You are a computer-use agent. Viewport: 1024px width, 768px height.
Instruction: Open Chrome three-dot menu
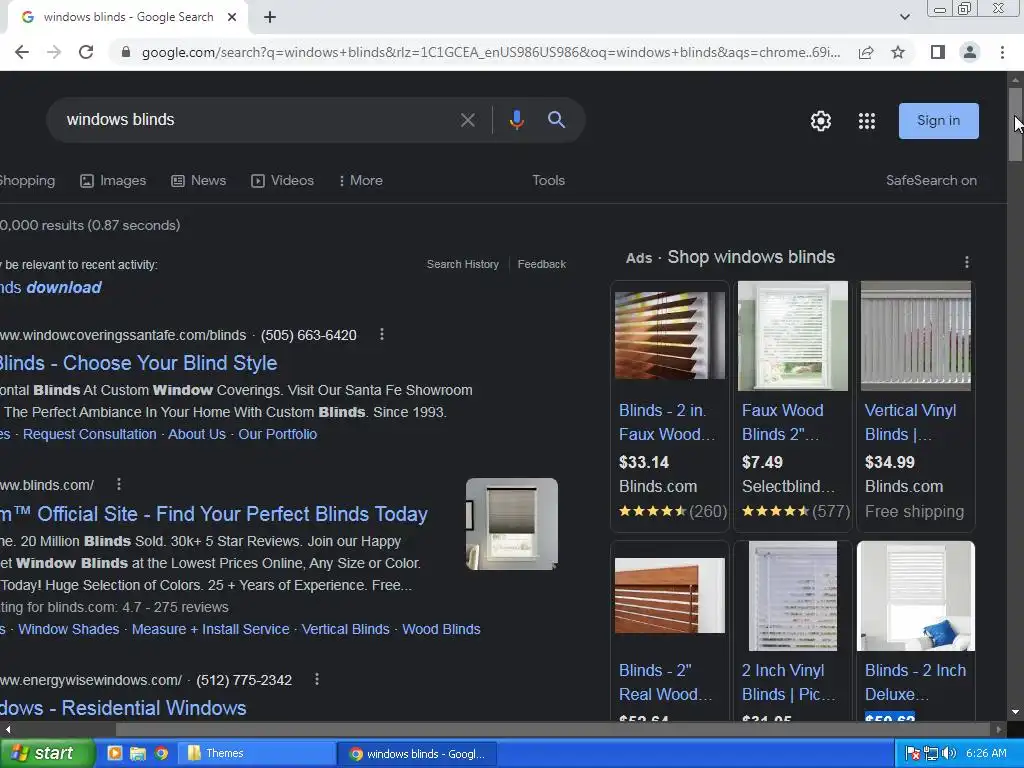coord(1002,52)
